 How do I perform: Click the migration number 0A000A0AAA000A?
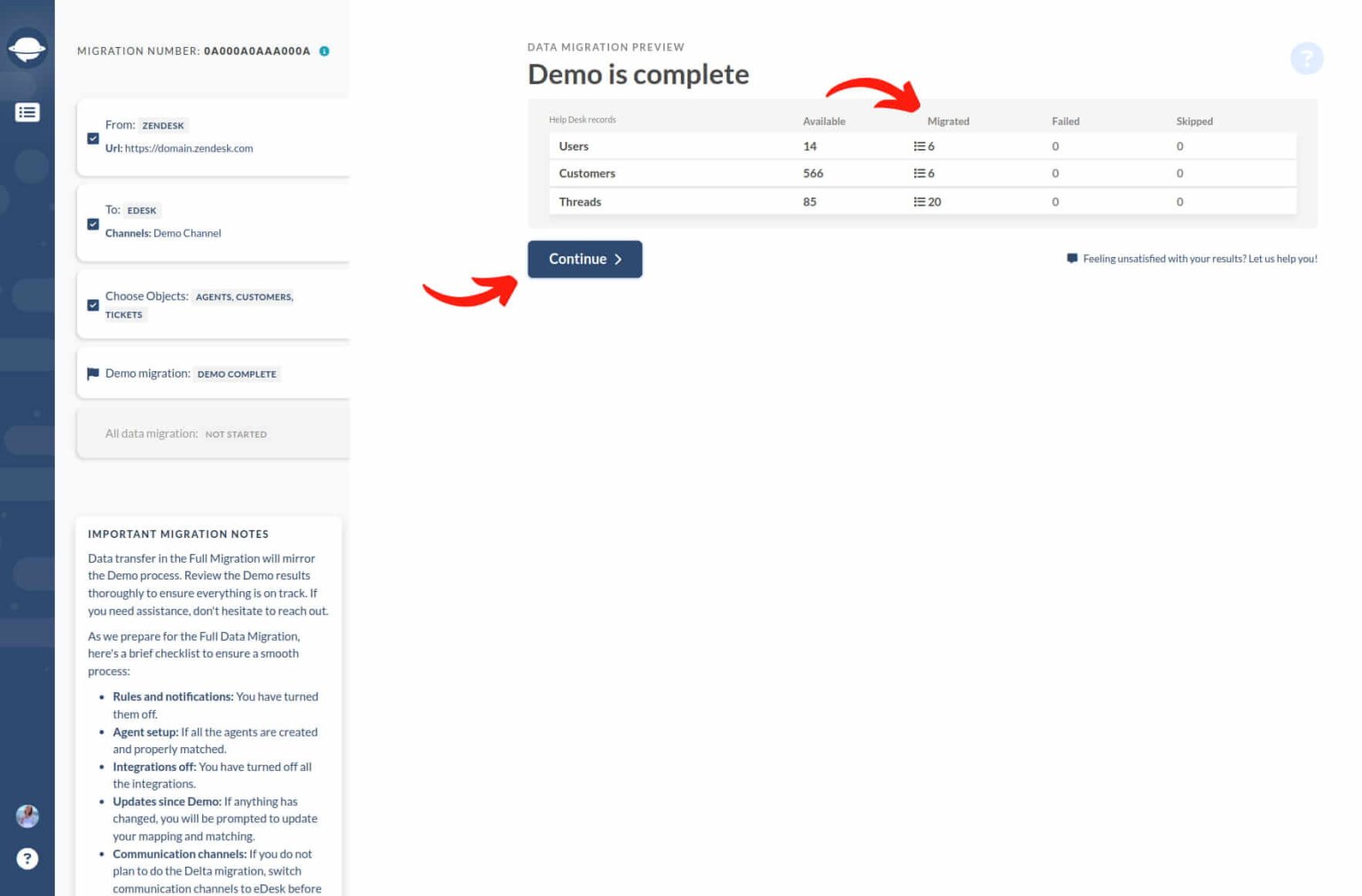pos(257,51)
